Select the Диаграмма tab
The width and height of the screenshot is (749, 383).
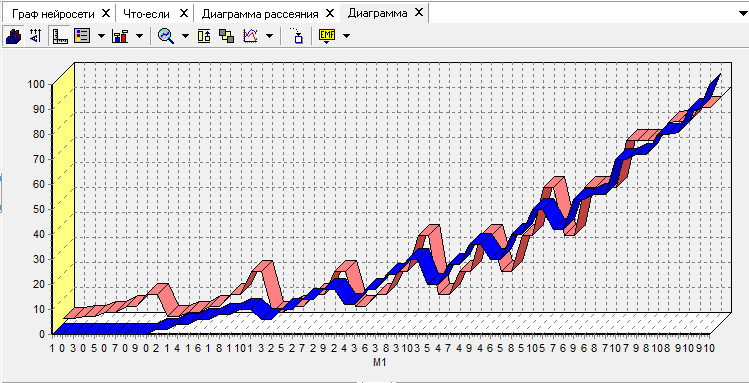pyautogui.click(x=377, y=13)
